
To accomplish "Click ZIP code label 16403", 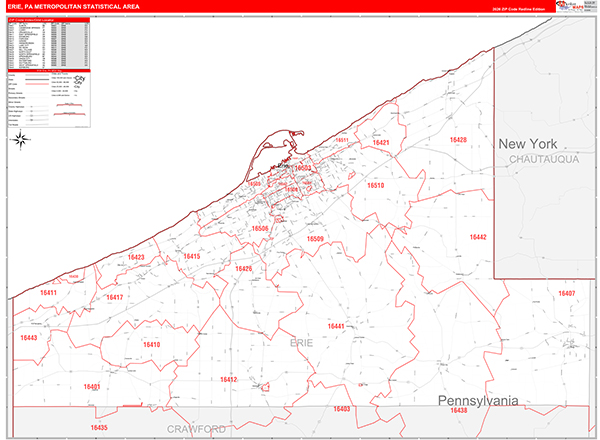I will [342, 409].
